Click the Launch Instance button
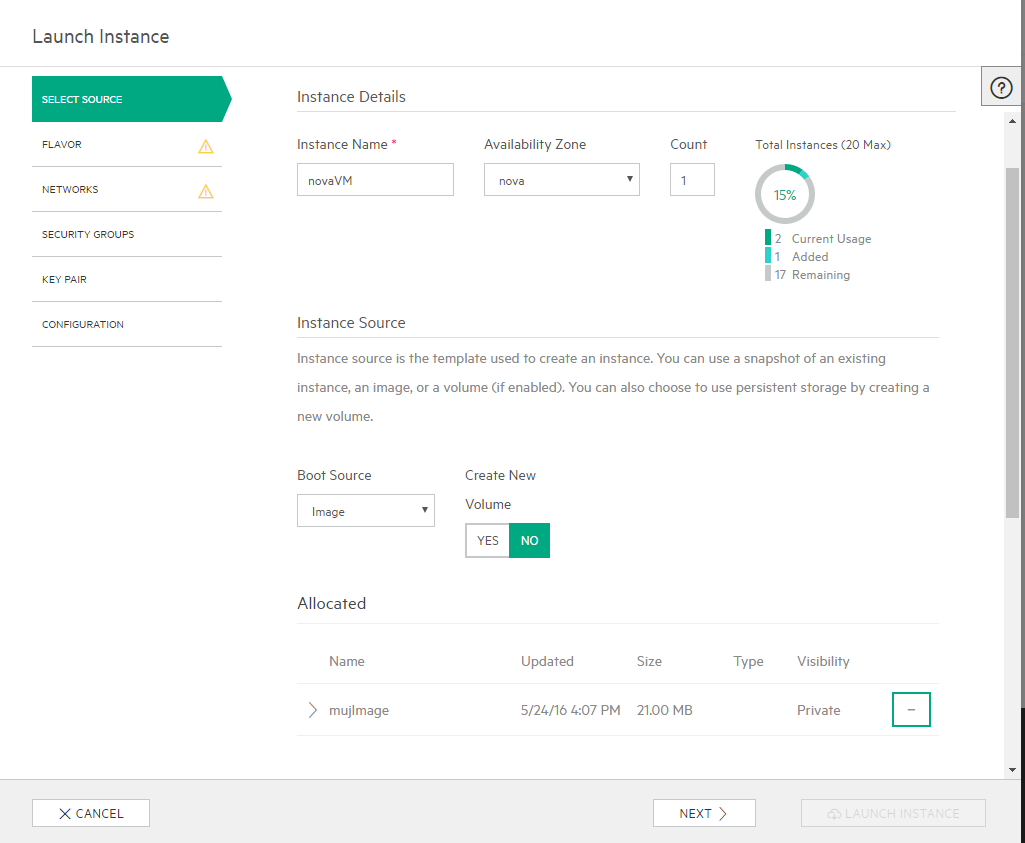This screenshot has width=1025, height=843. [893, 813]
